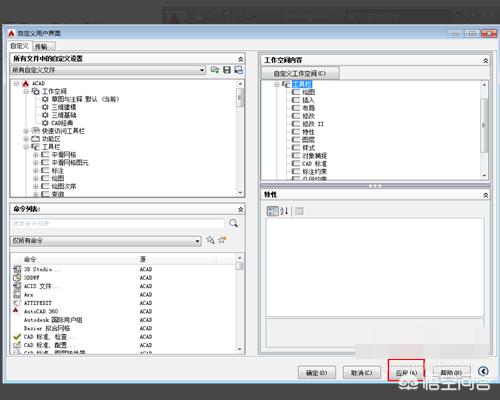500x400 pixels.
Task: Collapse the 命令列表 panel chevron
Action: (x=241, y=210)
